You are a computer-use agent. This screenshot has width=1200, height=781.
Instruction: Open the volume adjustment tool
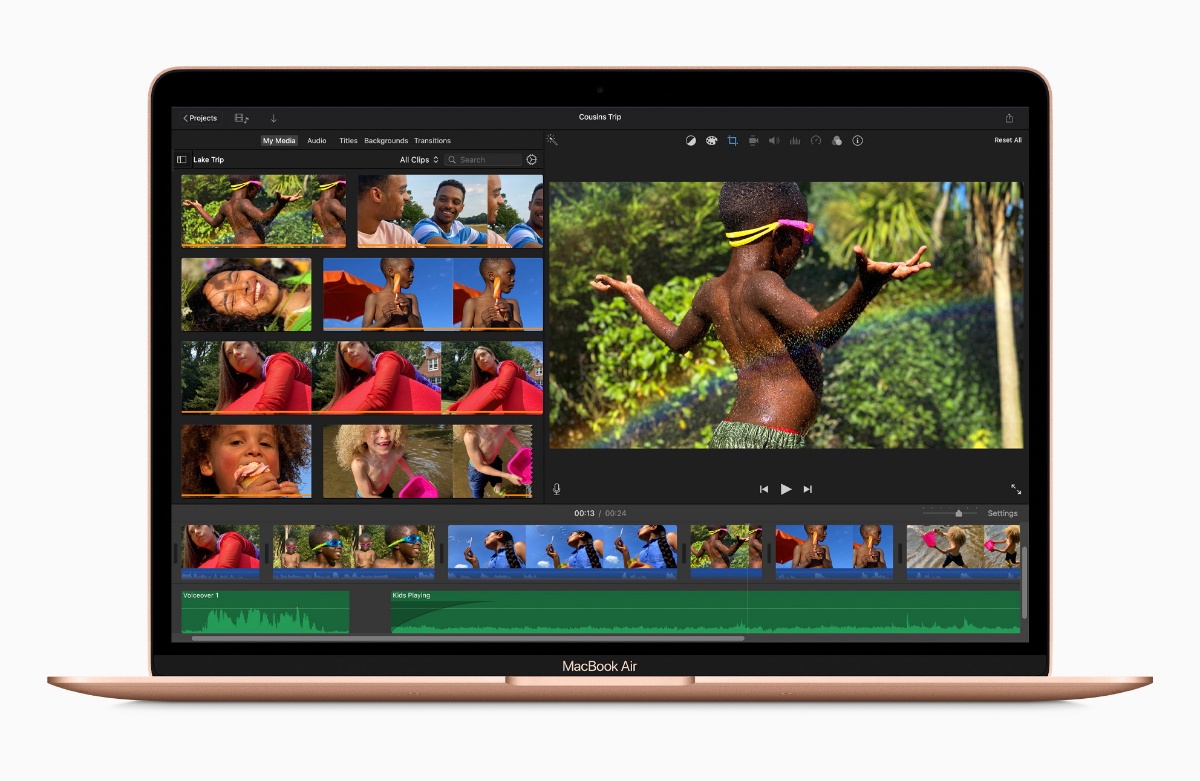774,141
